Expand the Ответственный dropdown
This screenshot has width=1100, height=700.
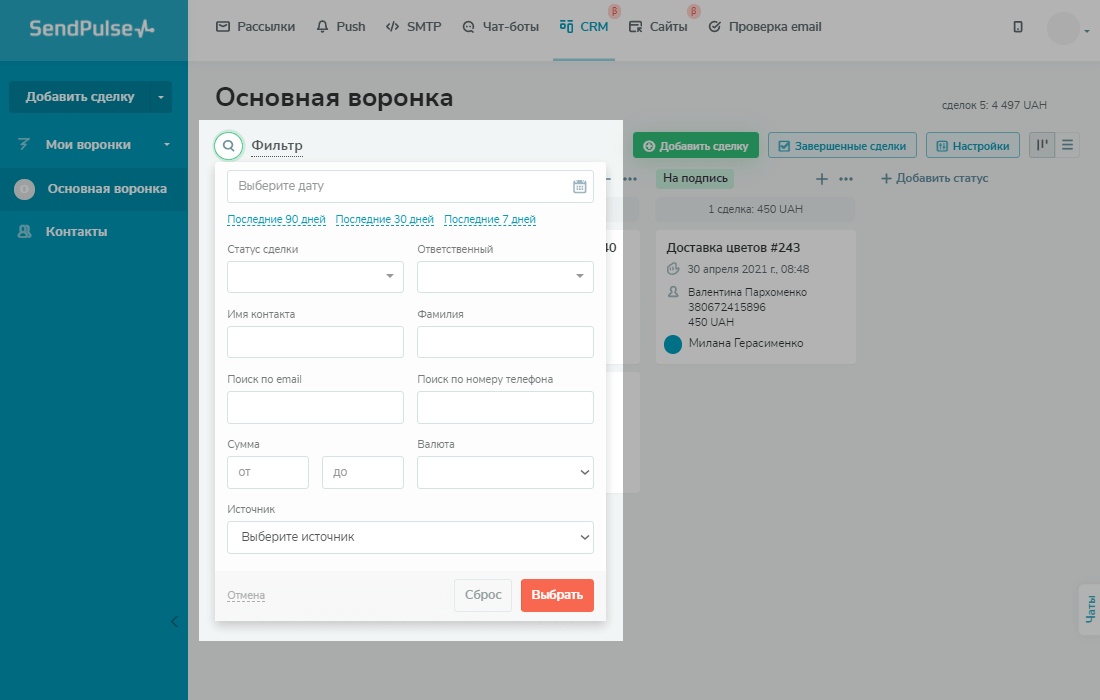coord(505,277)
